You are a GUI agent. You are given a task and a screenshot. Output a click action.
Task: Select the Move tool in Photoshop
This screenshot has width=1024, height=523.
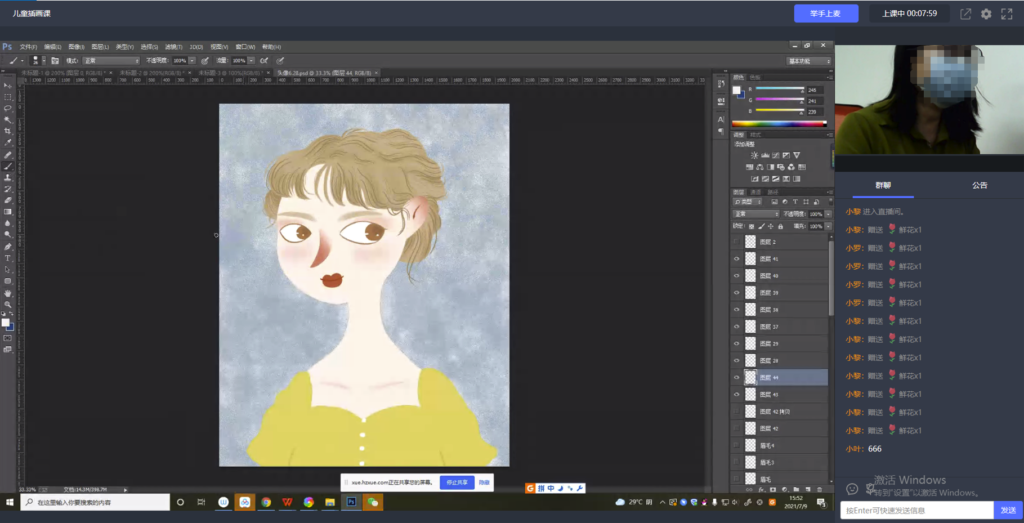click(8, 86)
